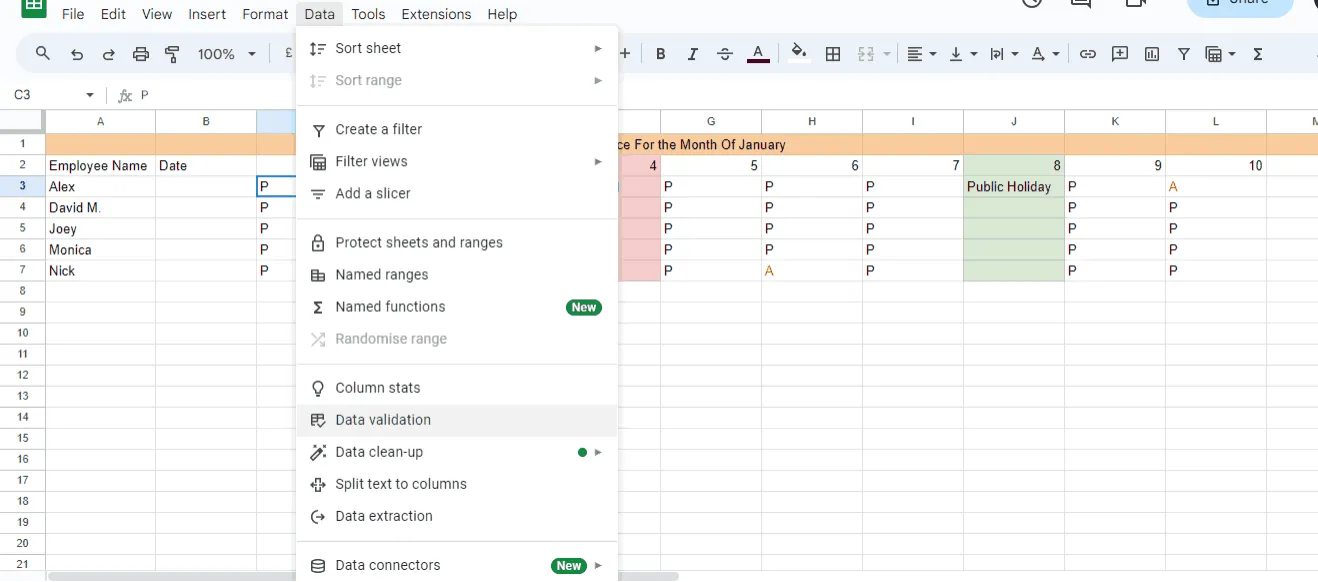Image resolution: width=1318 pixels, height=582 pixels.
Task: Redo the last undone action
Action: click(109, 54)
